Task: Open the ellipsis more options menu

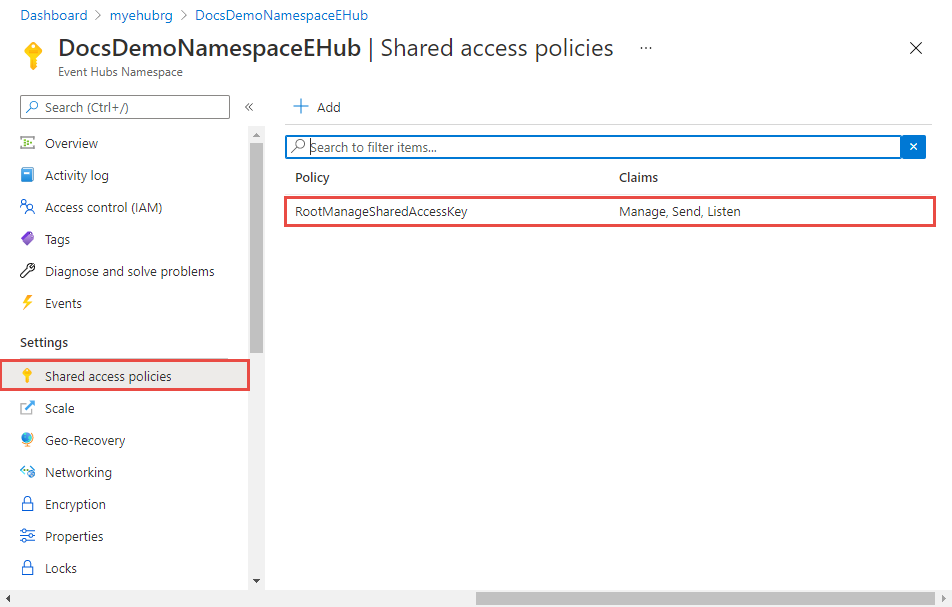Action: (x=645, y=48)
